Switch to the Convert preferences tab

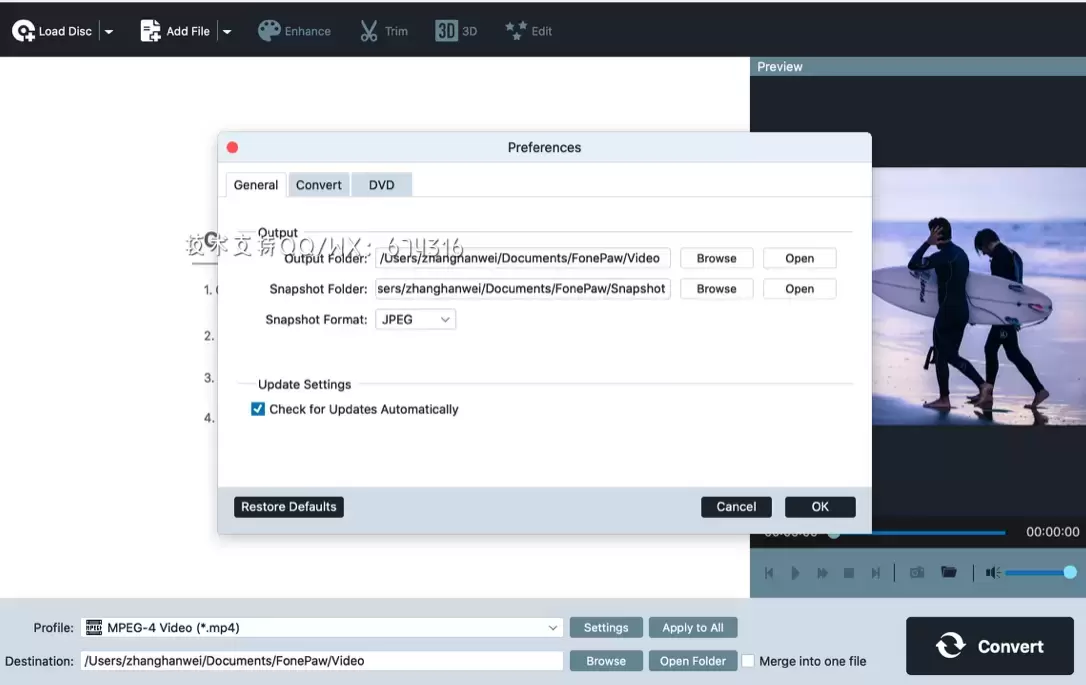[x=319, y=185]
